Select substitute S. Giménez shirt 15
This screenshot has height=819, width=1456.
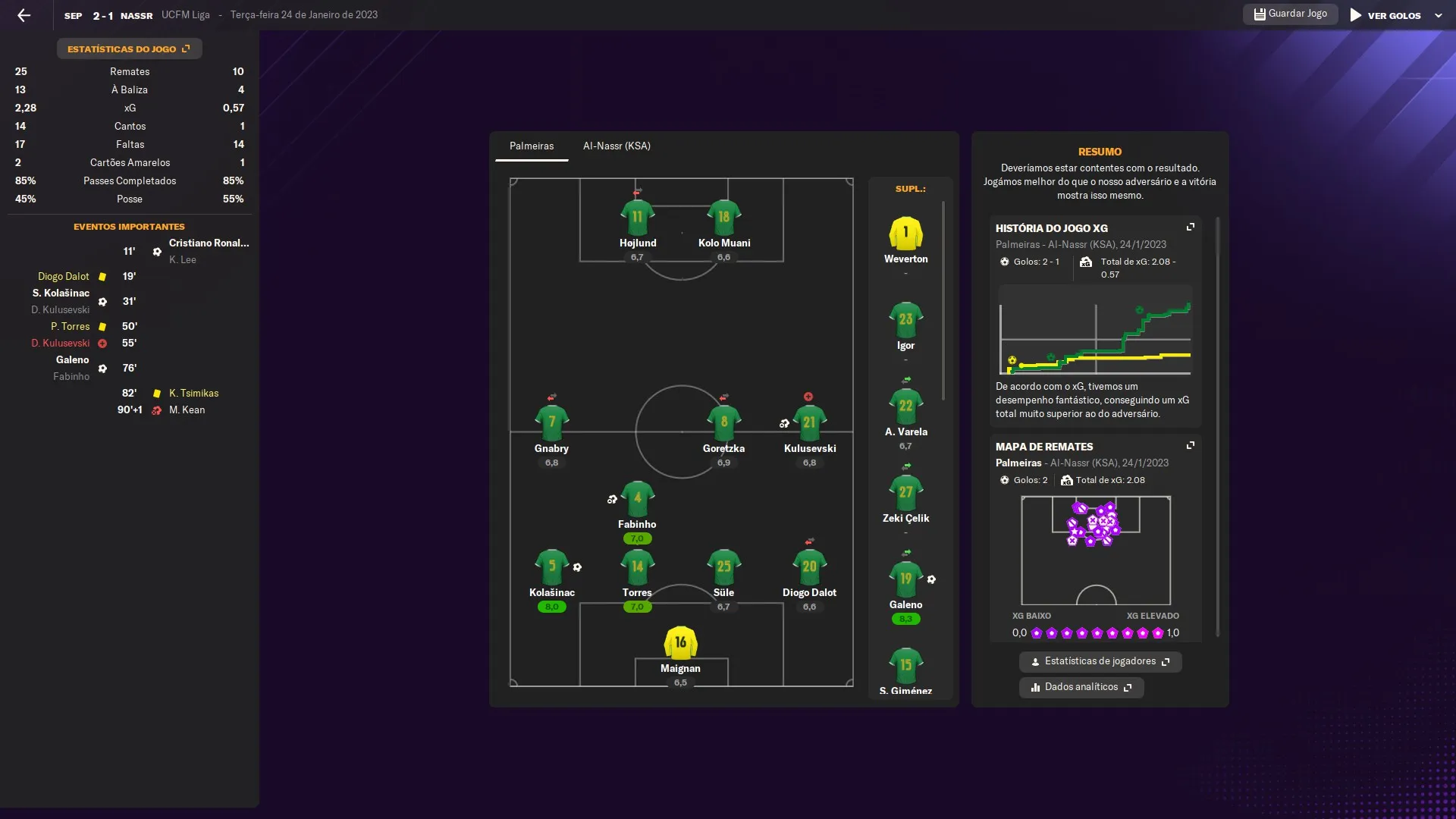905,666
